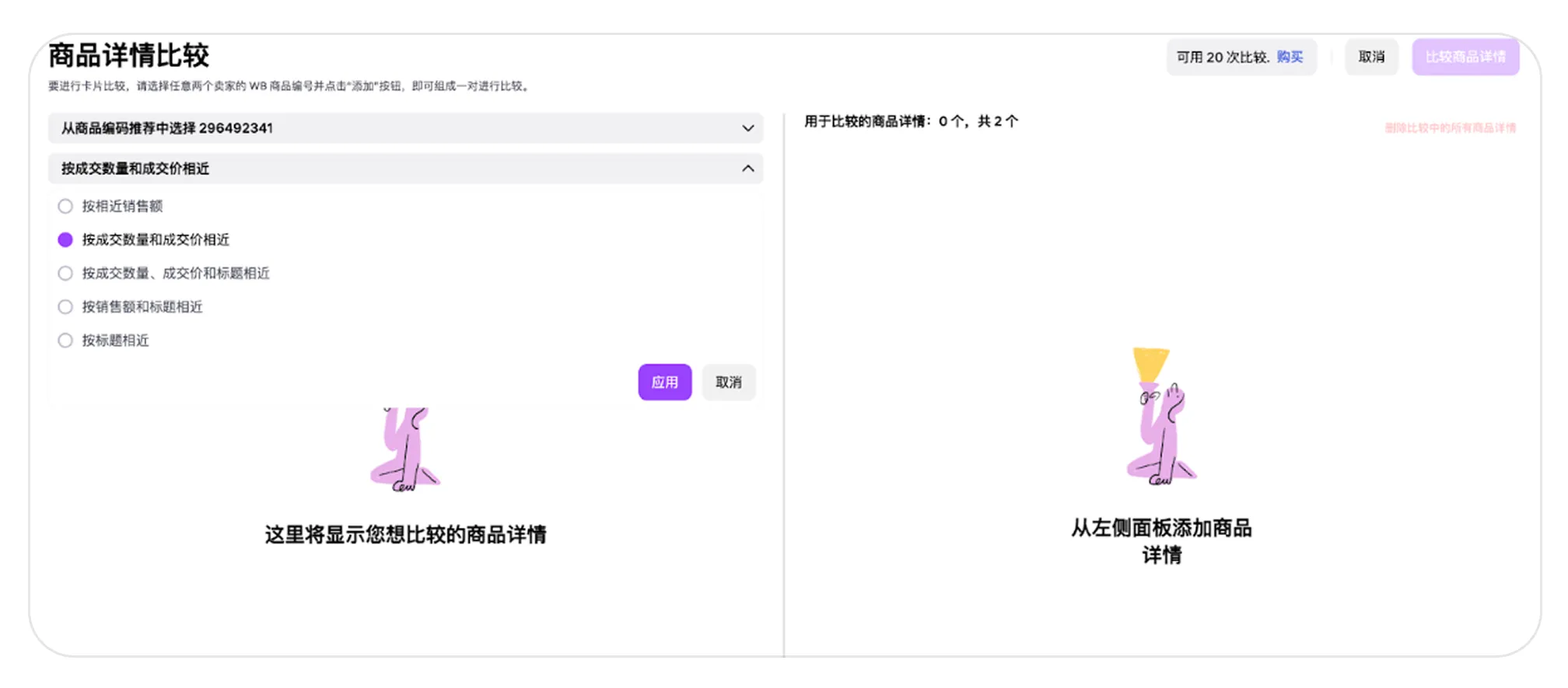Click the 删除比较中的所有商品详情 link
1568x688 pixels.
click(x=1450, y=127)
